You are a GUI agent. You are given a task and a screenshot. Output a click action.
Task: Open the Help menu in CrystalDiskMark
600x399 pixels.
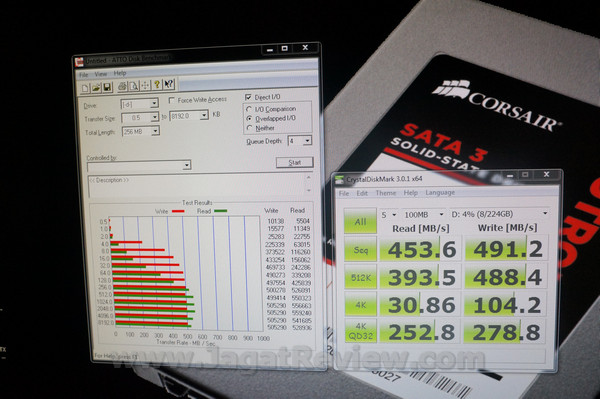click(x=411, y=192)
